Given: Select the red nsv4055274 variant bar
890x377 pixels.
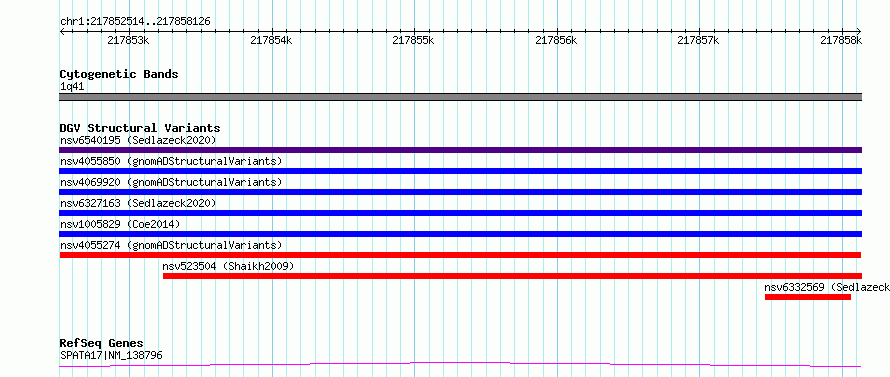Looking at the screenshot, I should click(x=460, y=255).
